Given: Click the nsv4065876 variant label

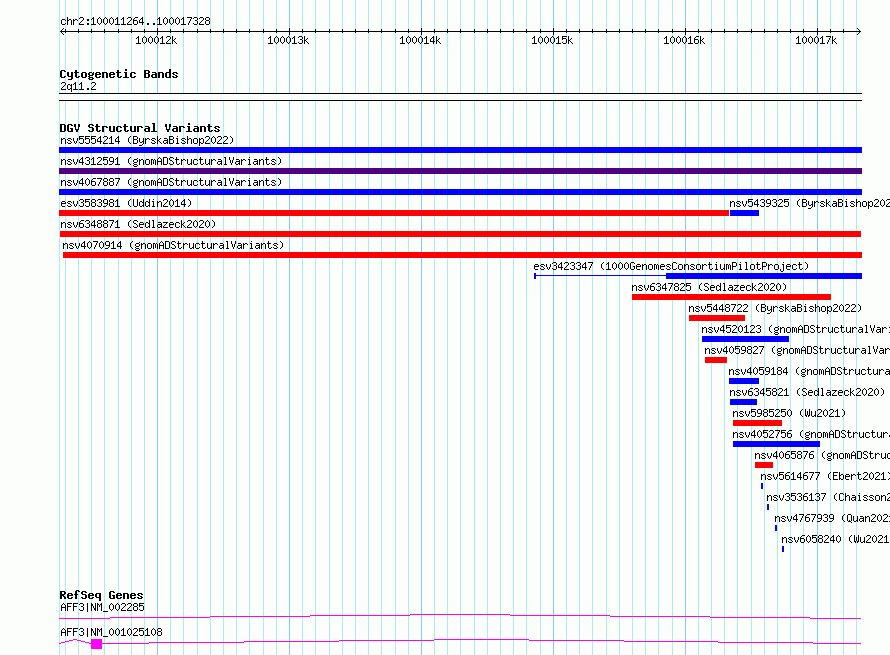Looking at the screenshot, I should [822, 455].
